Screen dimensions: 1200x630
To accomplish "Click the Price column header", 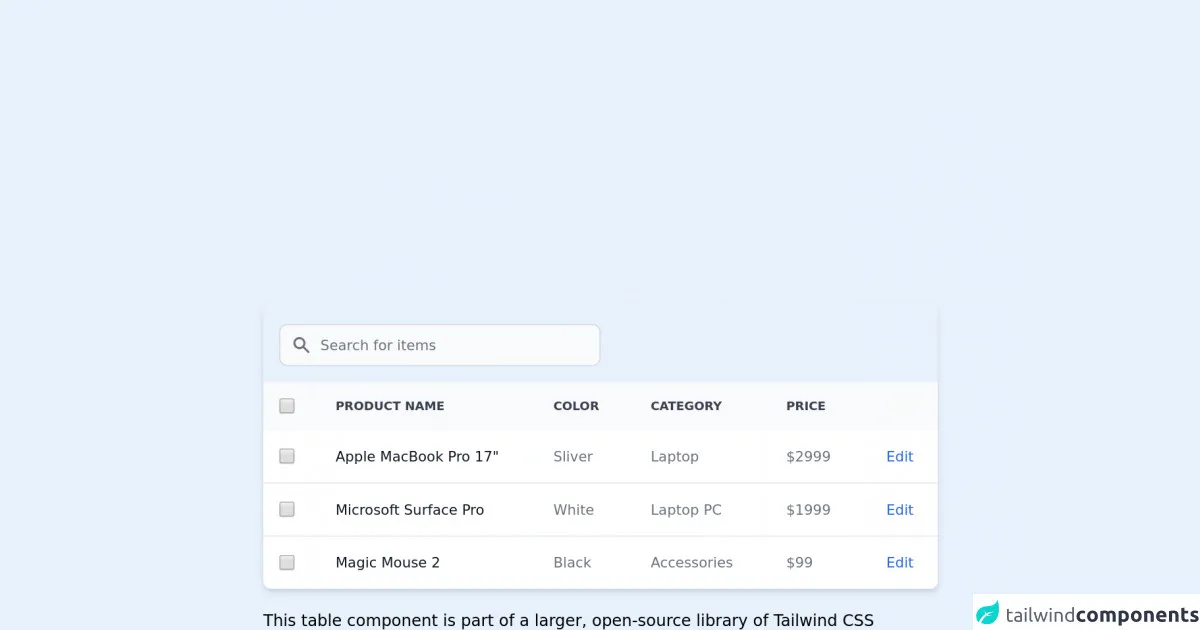I will click(806, 406).
